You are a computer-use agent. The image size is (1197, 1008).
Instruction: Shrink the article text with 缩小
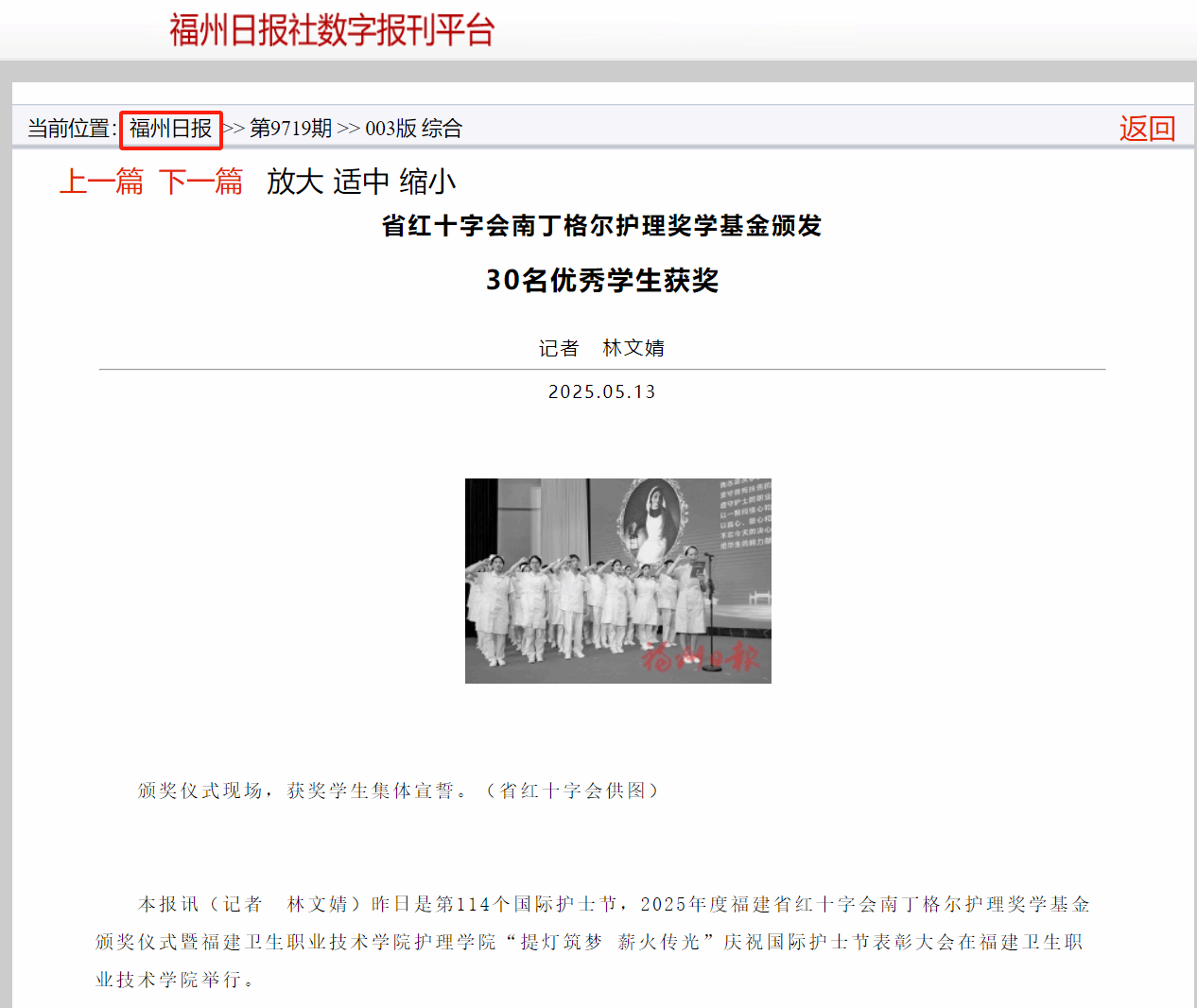pyautogui.click(x=428, y=181)
